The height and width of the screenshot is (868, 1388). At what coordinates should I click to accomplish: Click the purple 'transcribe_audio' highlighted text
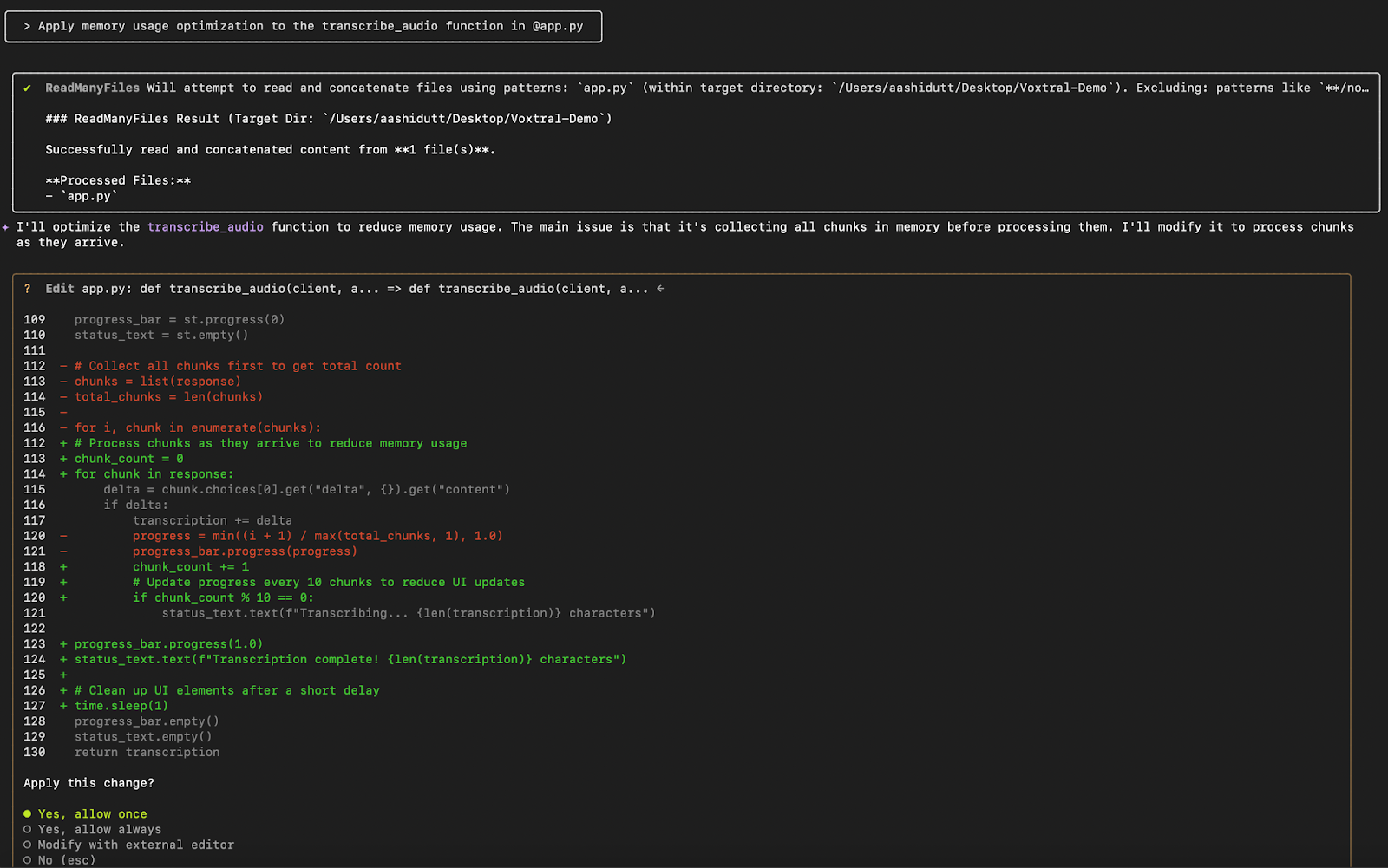[206, 227]
